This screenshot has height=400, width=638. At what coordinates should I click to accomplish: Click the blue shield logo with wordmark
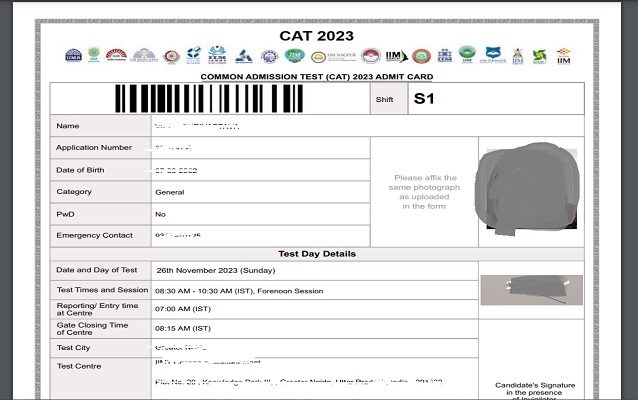point(493,55)
